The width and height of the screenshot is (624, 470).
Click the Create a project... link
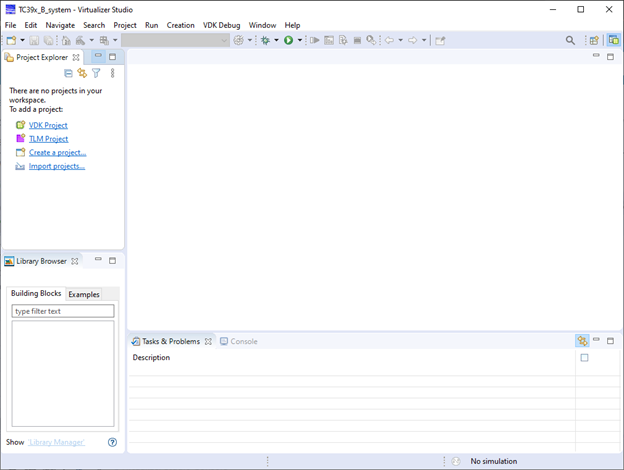coord(57,152)
